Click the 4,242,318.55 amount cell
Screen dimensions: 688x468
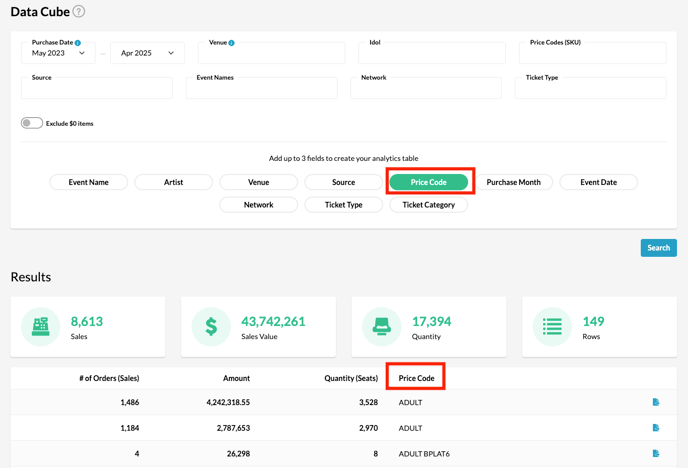point(228,402)
